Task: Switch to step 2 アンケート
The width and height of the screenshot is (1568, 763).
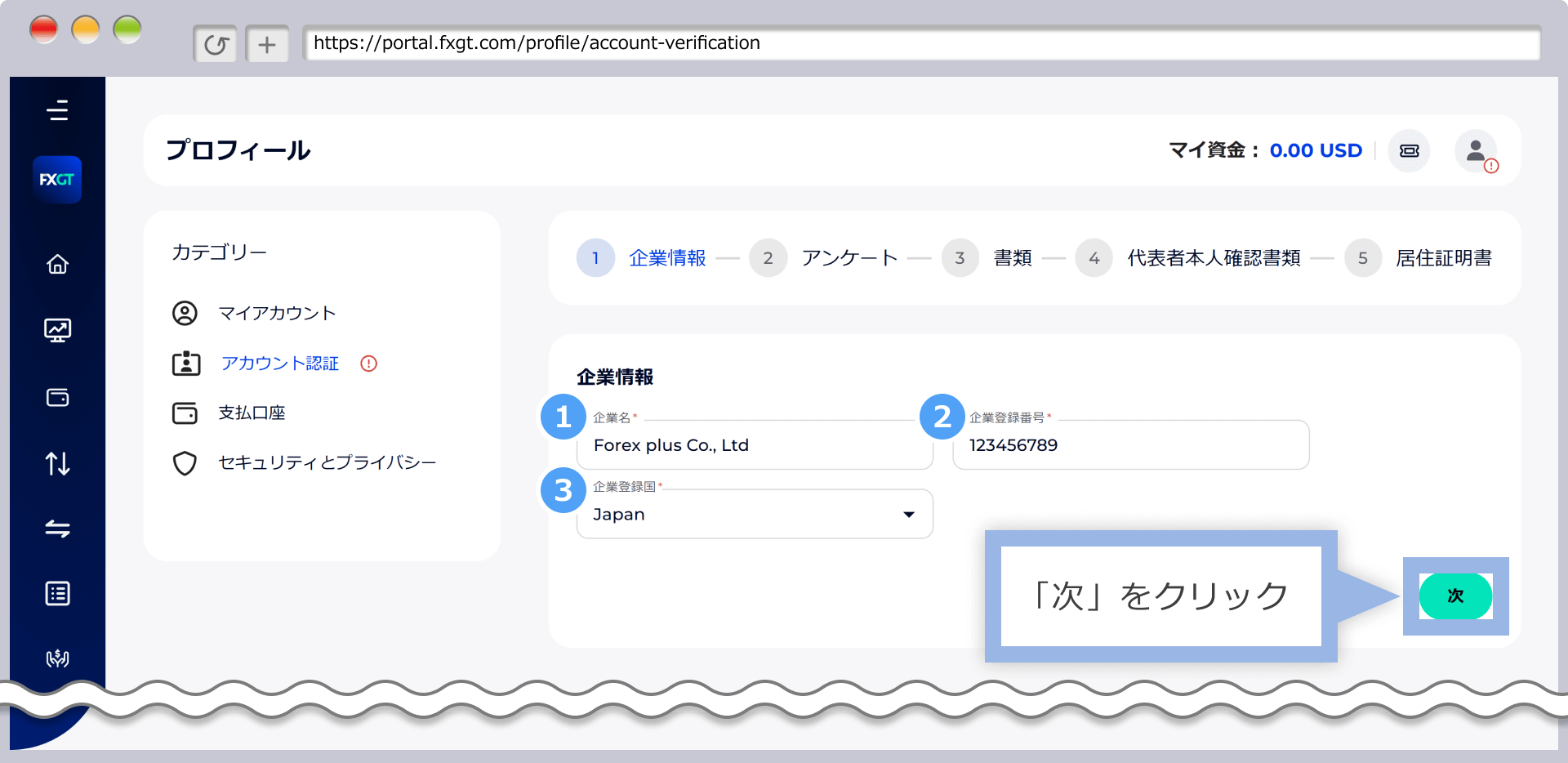Action: click(x=849, y=257)
